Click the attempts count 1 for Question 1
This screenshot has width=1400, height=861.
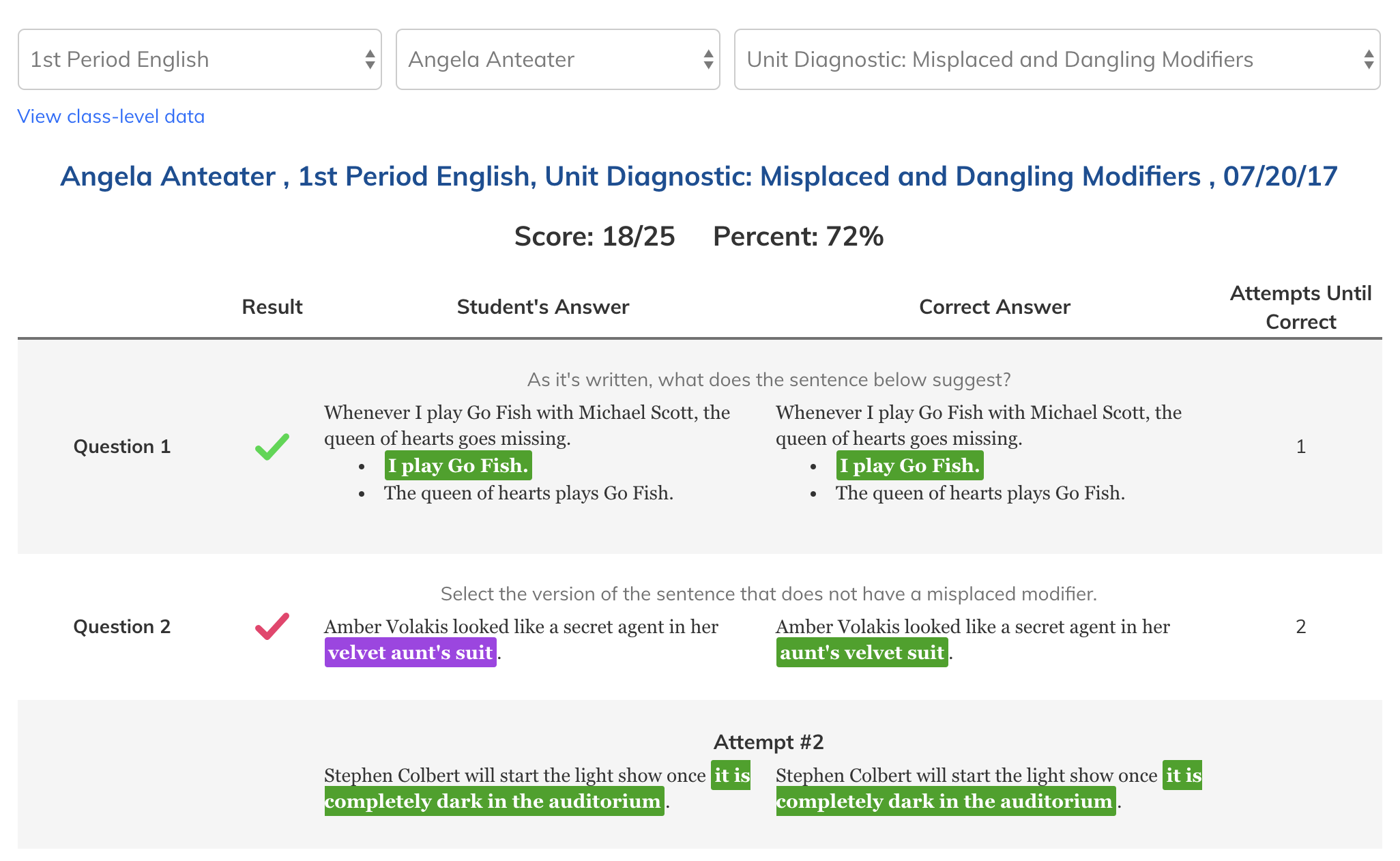click(x=1301, y=447)
